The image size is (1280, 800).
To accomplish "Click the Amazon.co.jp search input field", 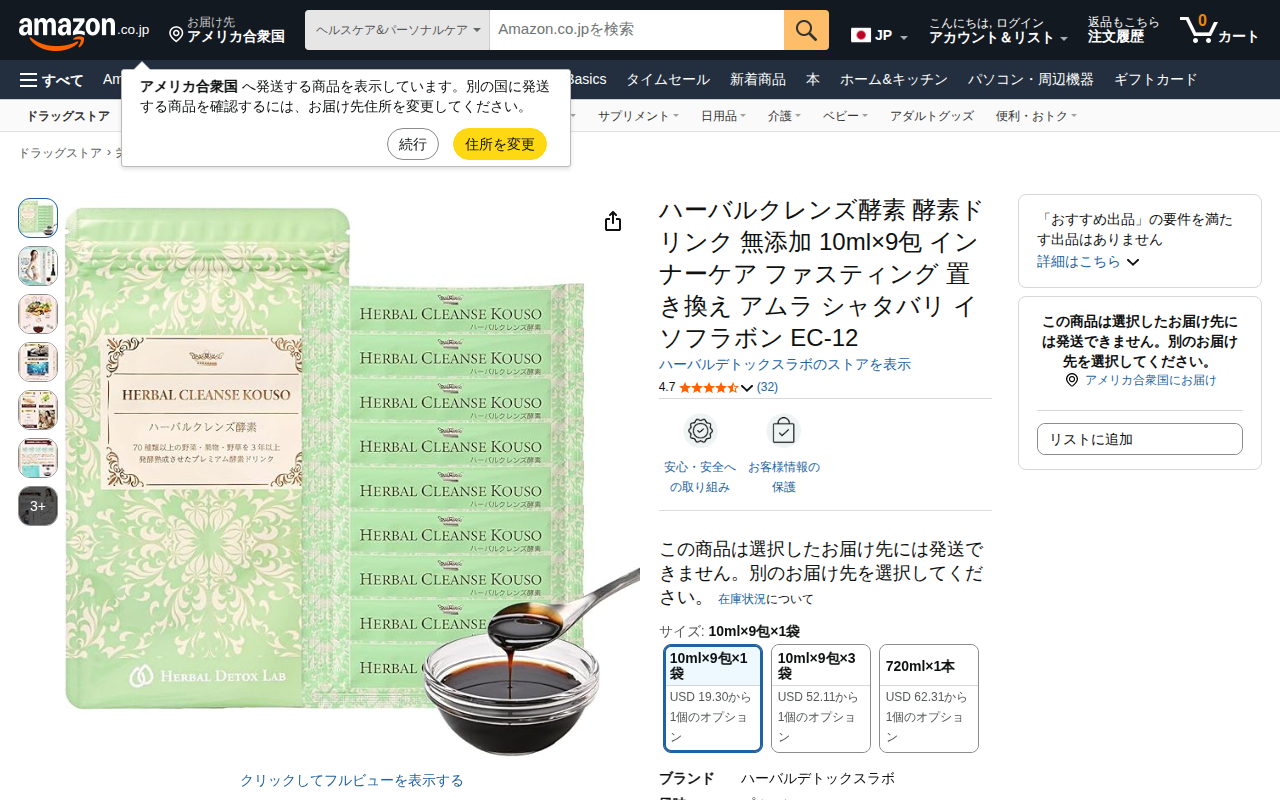I will [637, 30].
